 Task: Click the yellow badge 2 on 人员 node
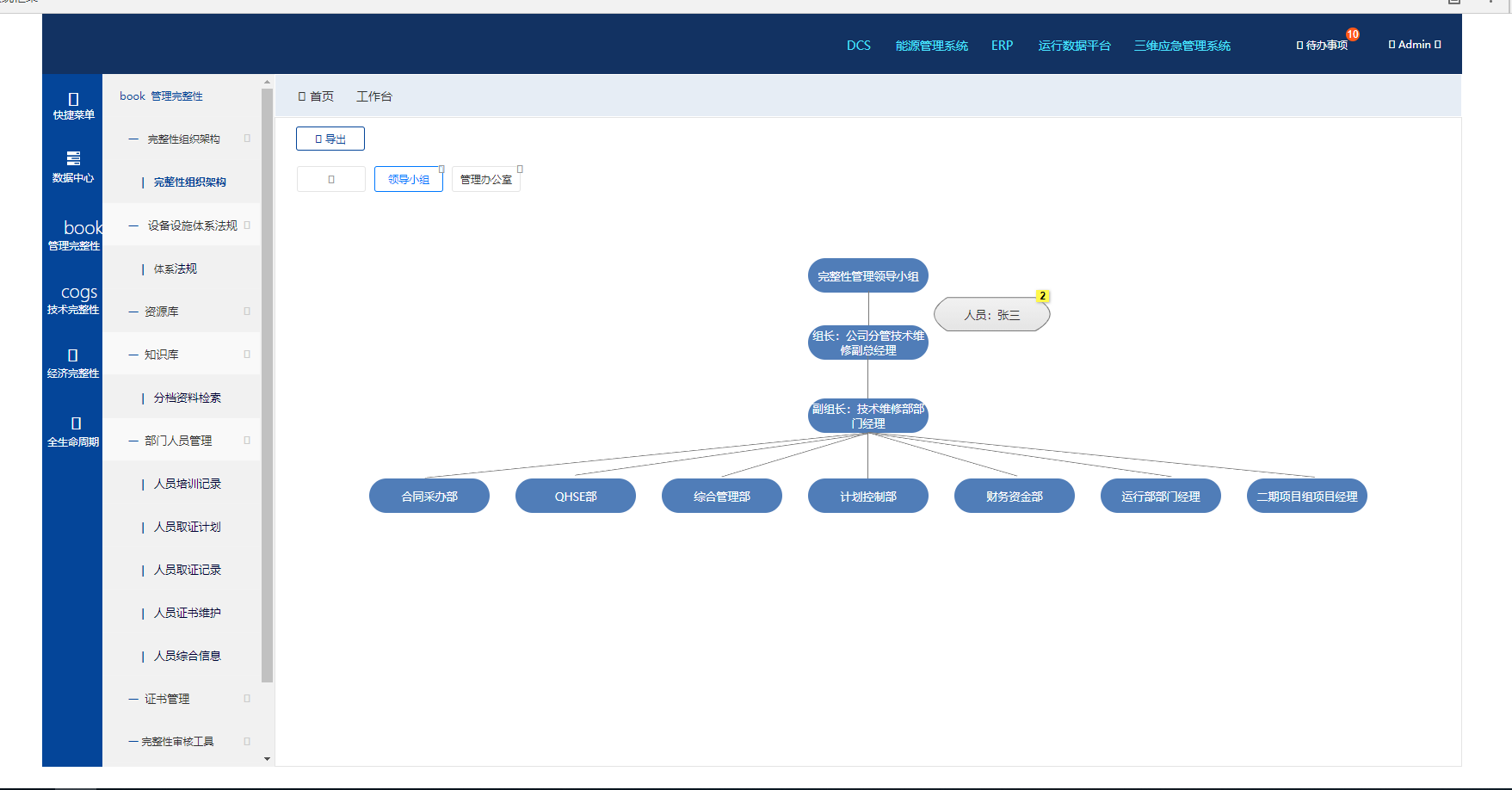tap(1042, 296)
